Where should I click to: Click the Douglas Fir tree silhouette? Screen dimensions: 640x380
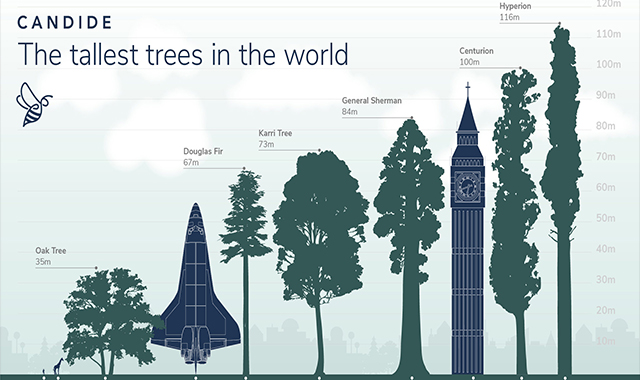[245, 271]
